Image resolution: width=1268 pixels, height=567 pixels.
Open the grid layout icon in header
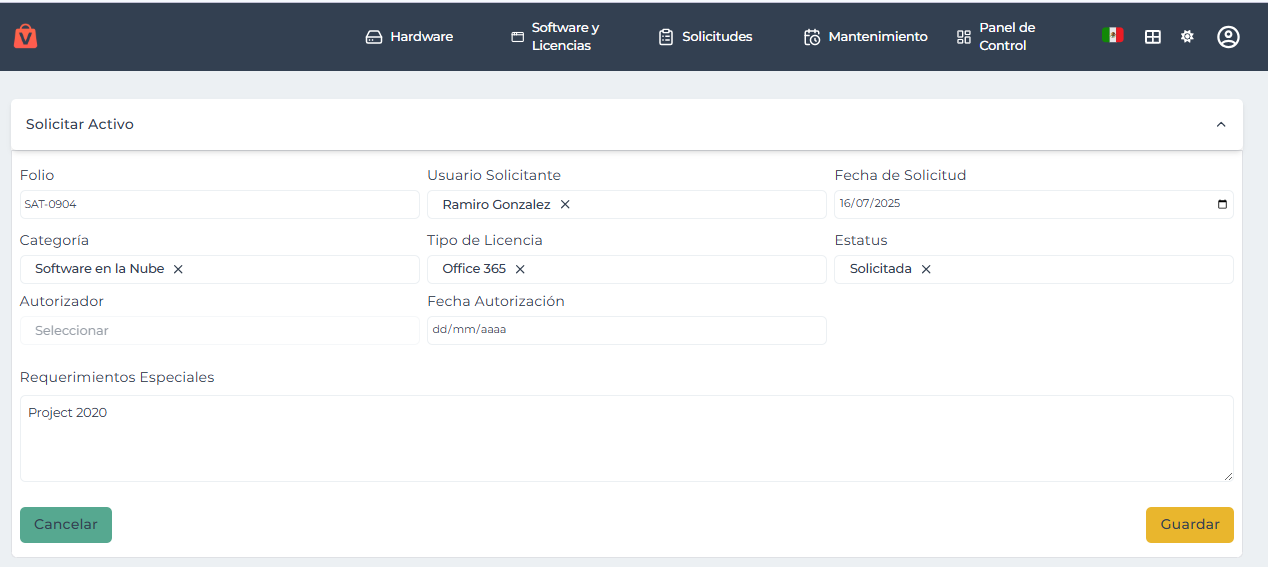tap(1152, 37)
